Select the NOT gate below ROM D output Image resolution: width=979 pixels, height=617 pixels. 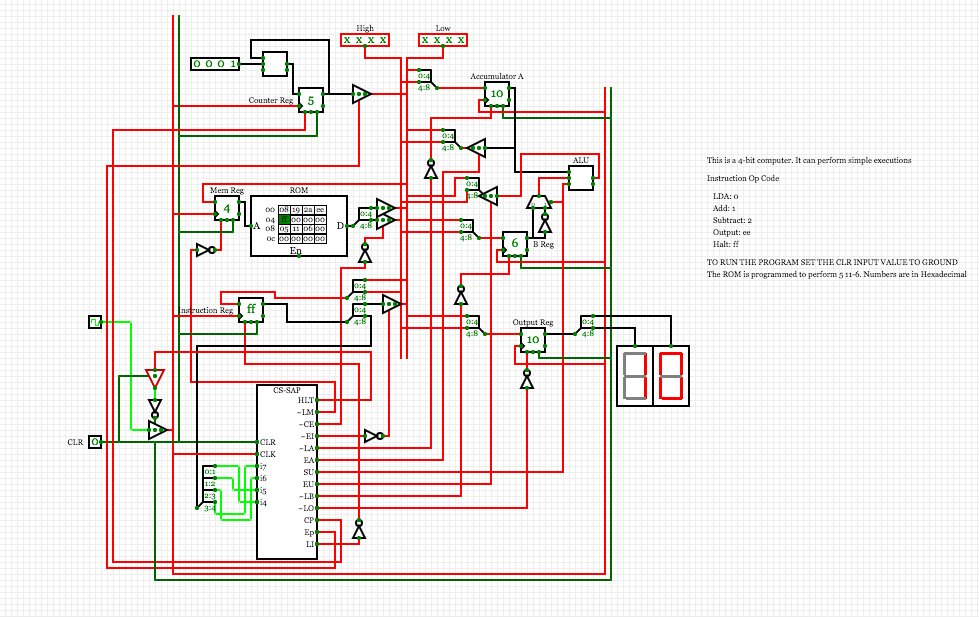click(365, 253)
